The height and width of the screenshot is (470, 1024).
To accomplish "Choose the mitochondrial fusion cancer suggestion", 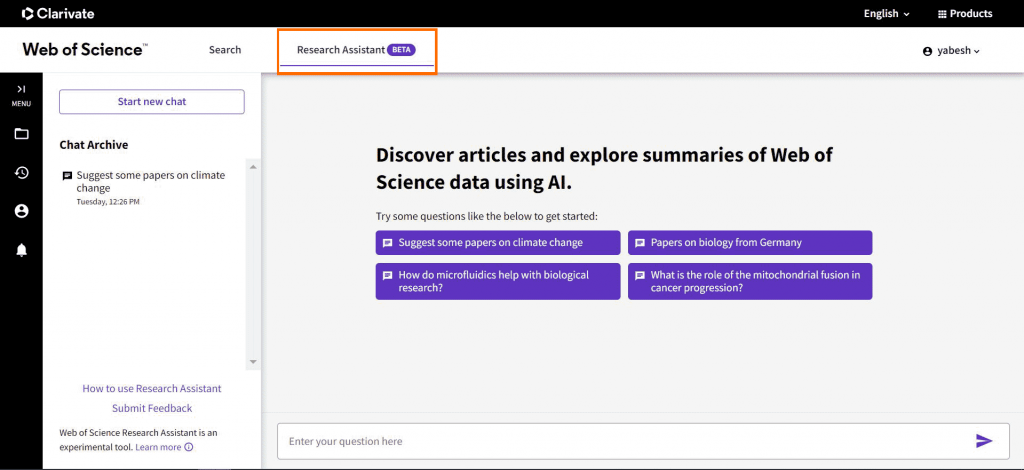I will point(750,281).
